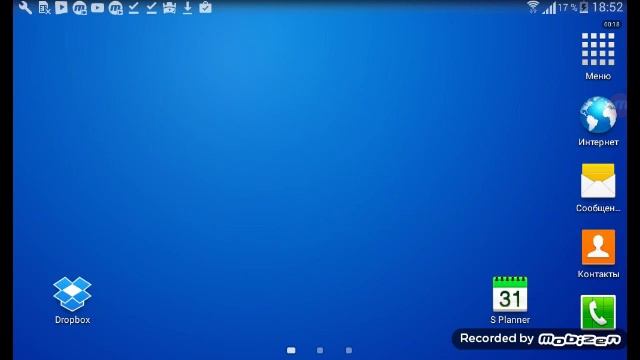Screen dimensions: 640x360
Task: Open the Контакты app
Action: tap(598, 247)
